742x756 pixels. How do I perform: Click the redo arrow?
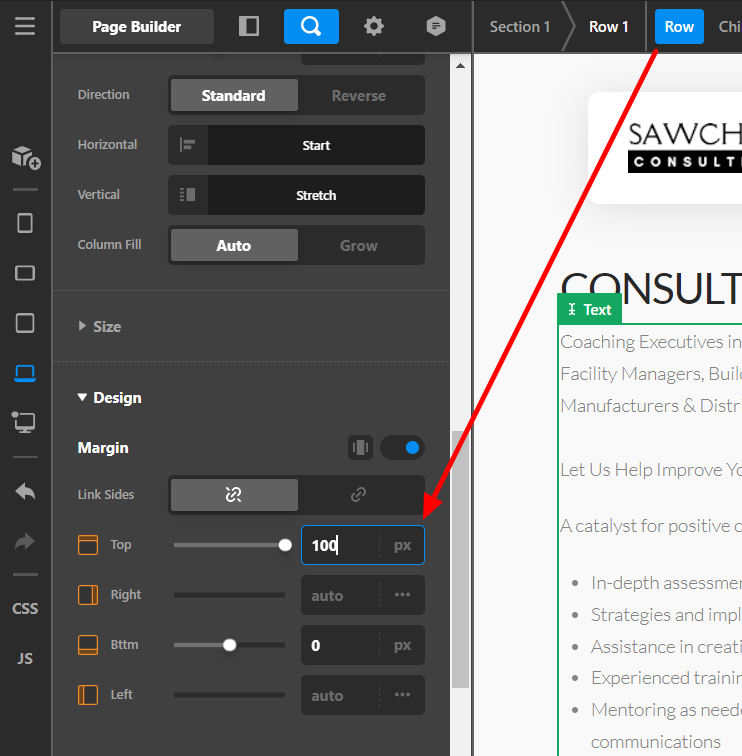(x=25, y=541)
